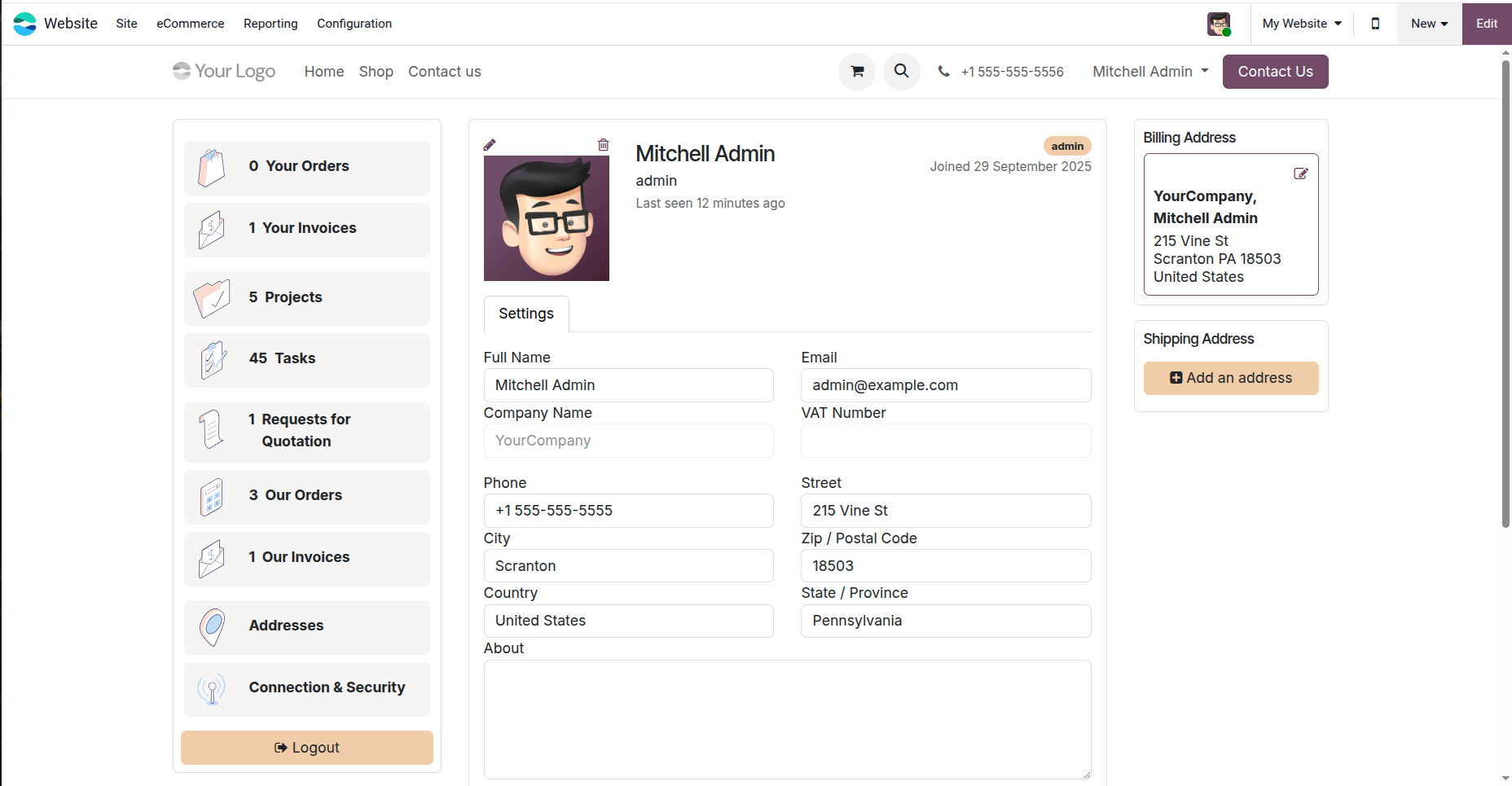
Task: Click the Full Name input field
Action: pyautogui.click(x=629, y=385)
